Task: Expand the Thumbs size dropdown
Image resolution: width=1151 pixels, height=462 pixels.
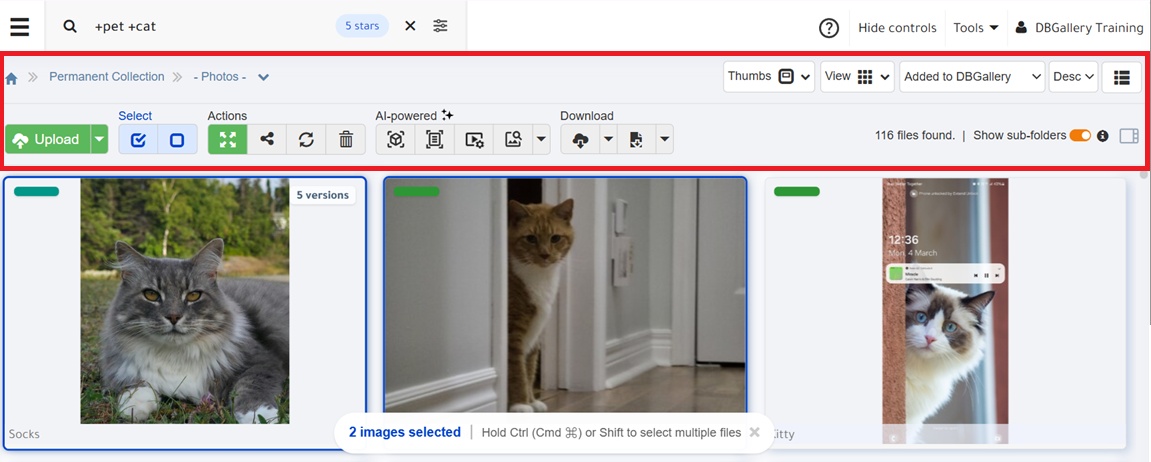Action: (768, 77)
